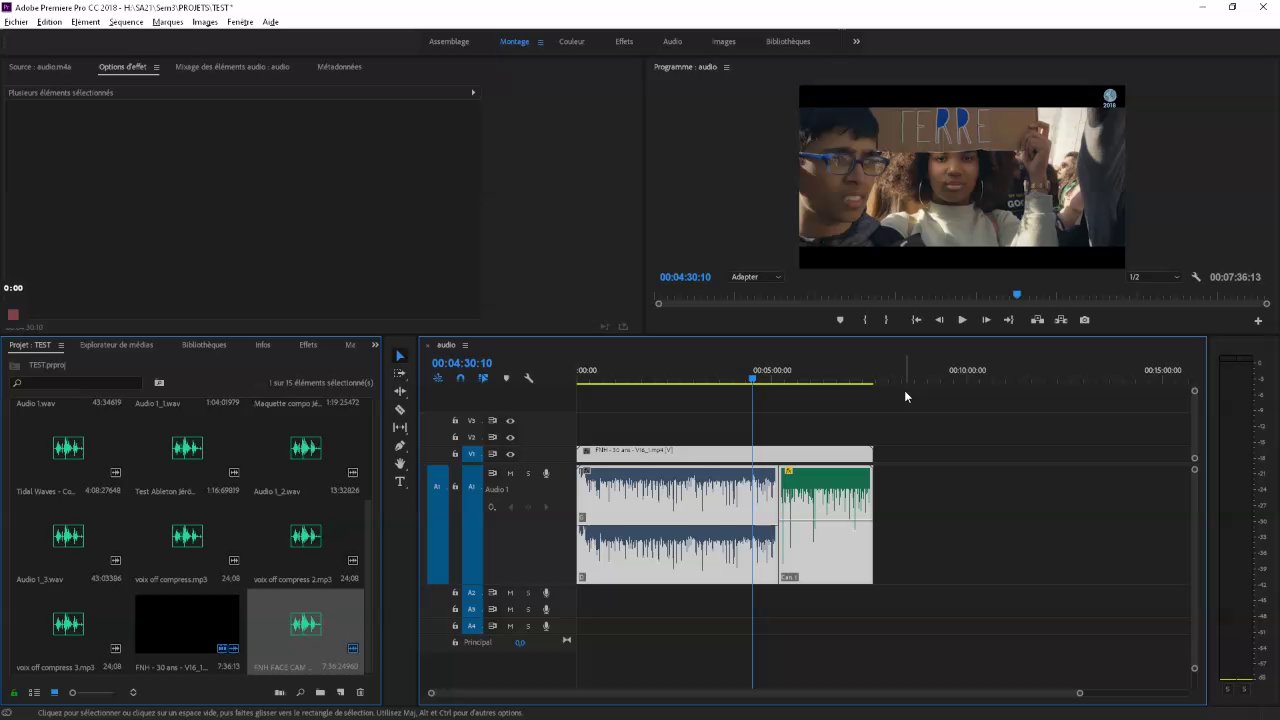Hide the V1 video track output

point(510,454)
